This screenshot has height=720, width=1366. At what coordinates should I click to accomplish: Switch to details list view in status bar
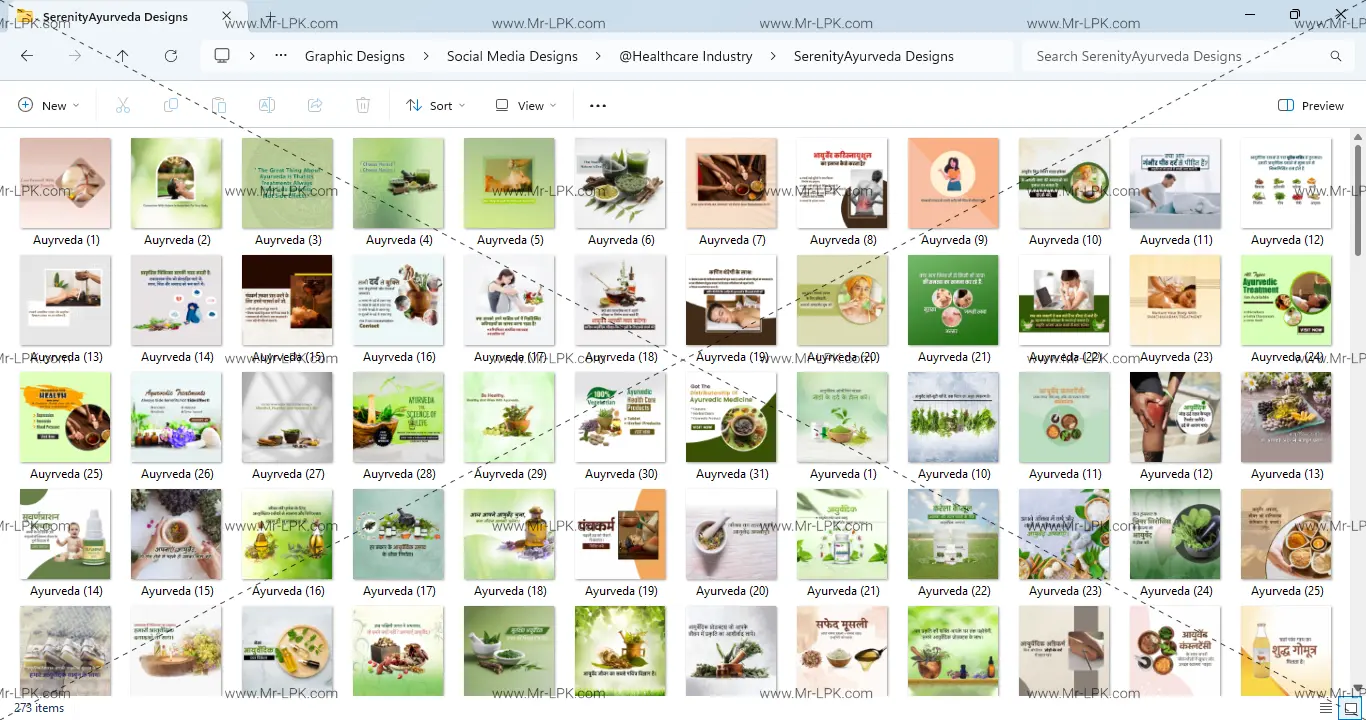click(x=1326, y=708)
